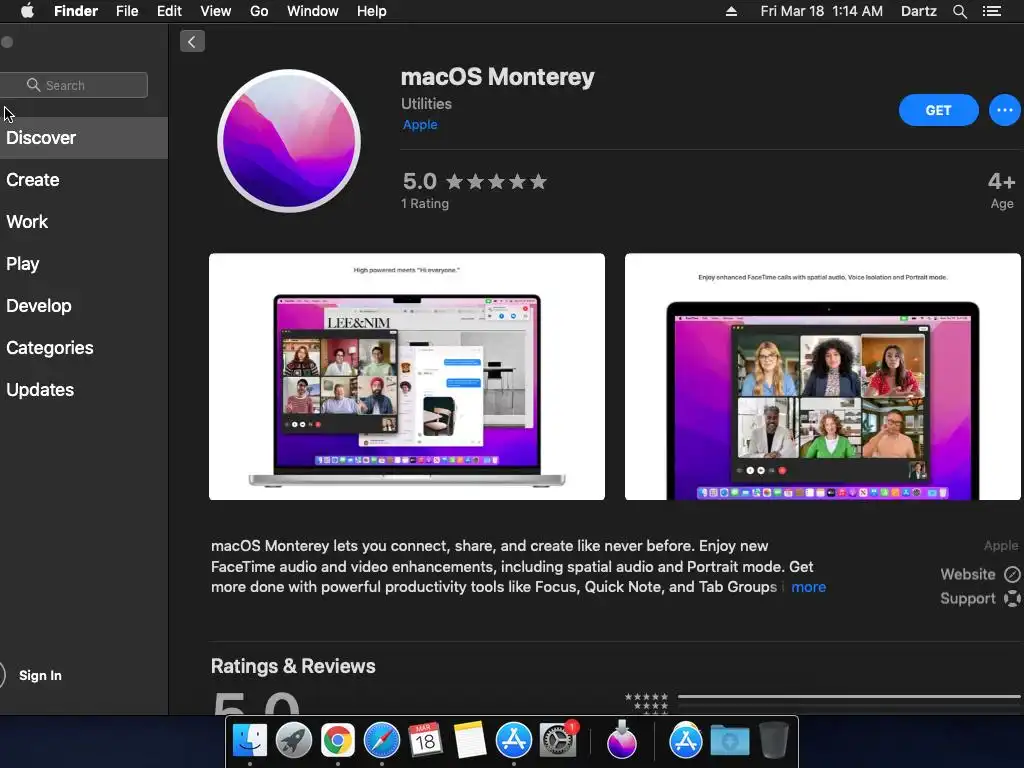The width and height of the screenshot is (1024, 768).
Task: Open the Apple developer link
Action: 420,125
